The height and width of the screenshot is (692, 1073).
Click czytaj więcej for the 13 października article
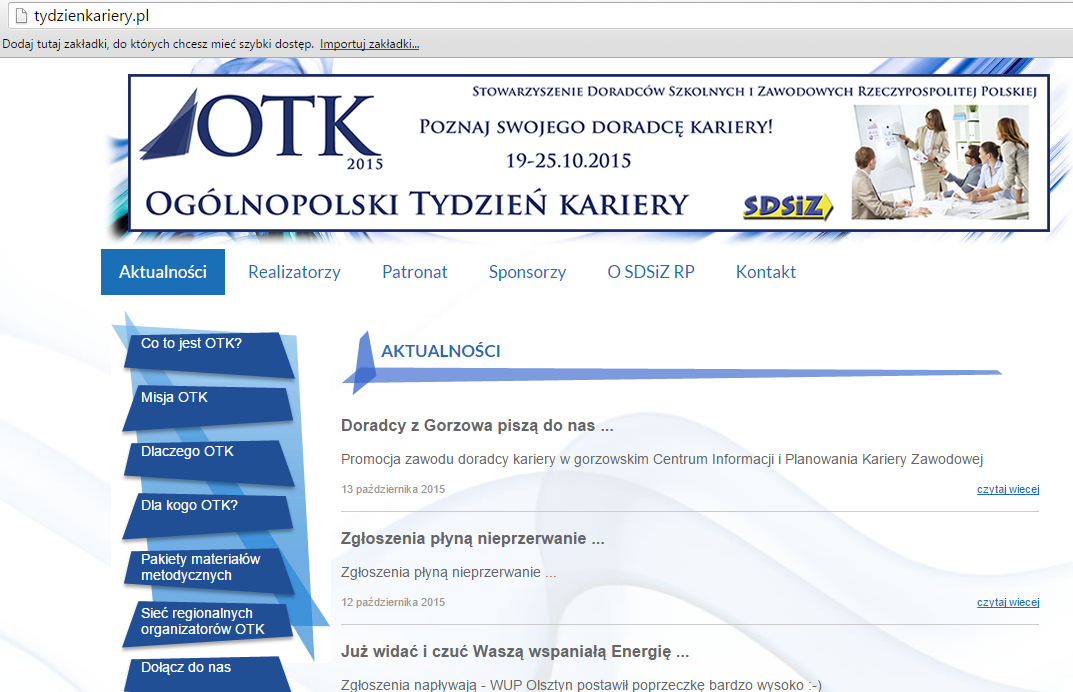pyautogui.click(x=1008, y=489)
